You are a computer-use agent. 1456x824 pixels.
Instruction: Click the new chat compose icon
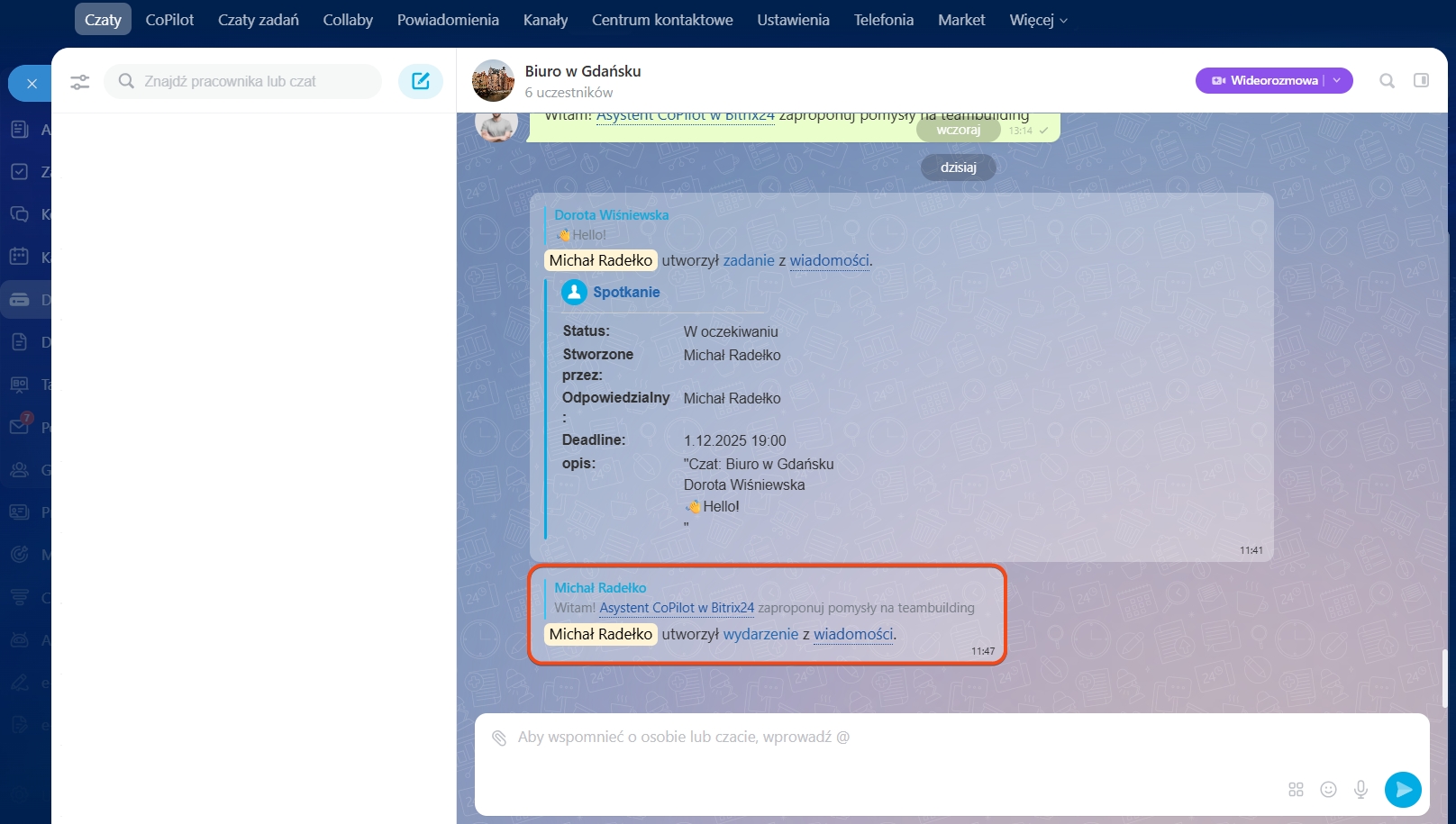(x=420, y=81)
